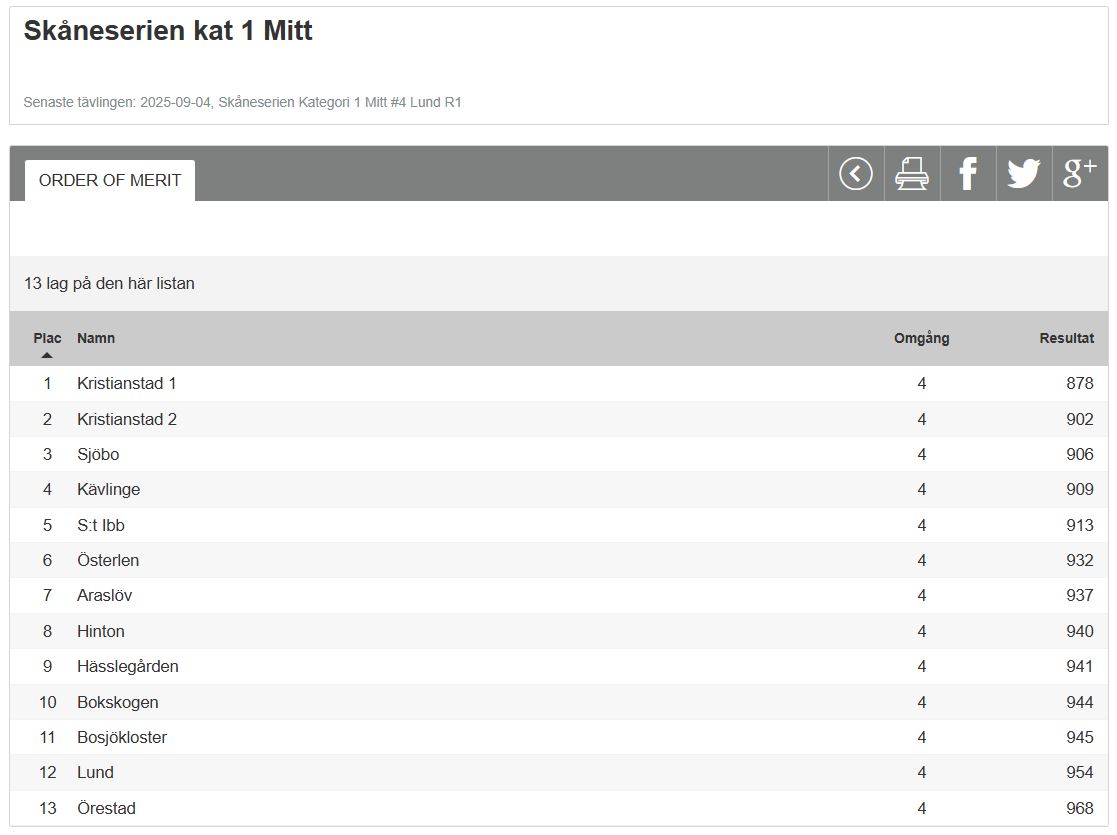Click Hässlegården team name
This screenshot has height=835, width=1117.
[127, 666]
